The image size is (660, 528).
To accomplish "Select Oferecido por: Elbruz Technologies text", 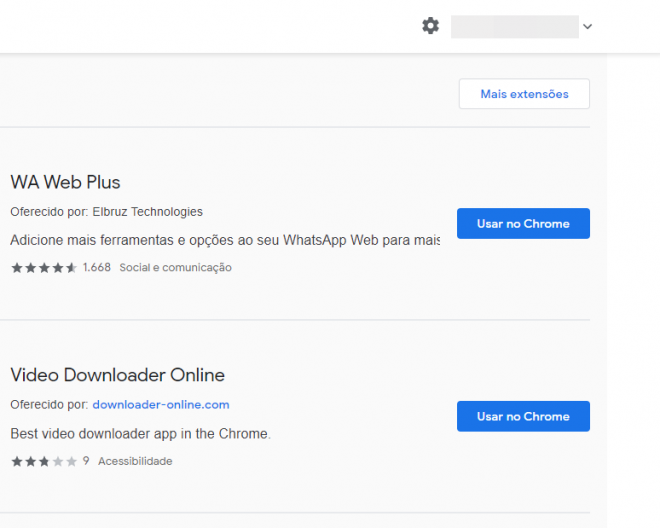I will tap(106, 211).
